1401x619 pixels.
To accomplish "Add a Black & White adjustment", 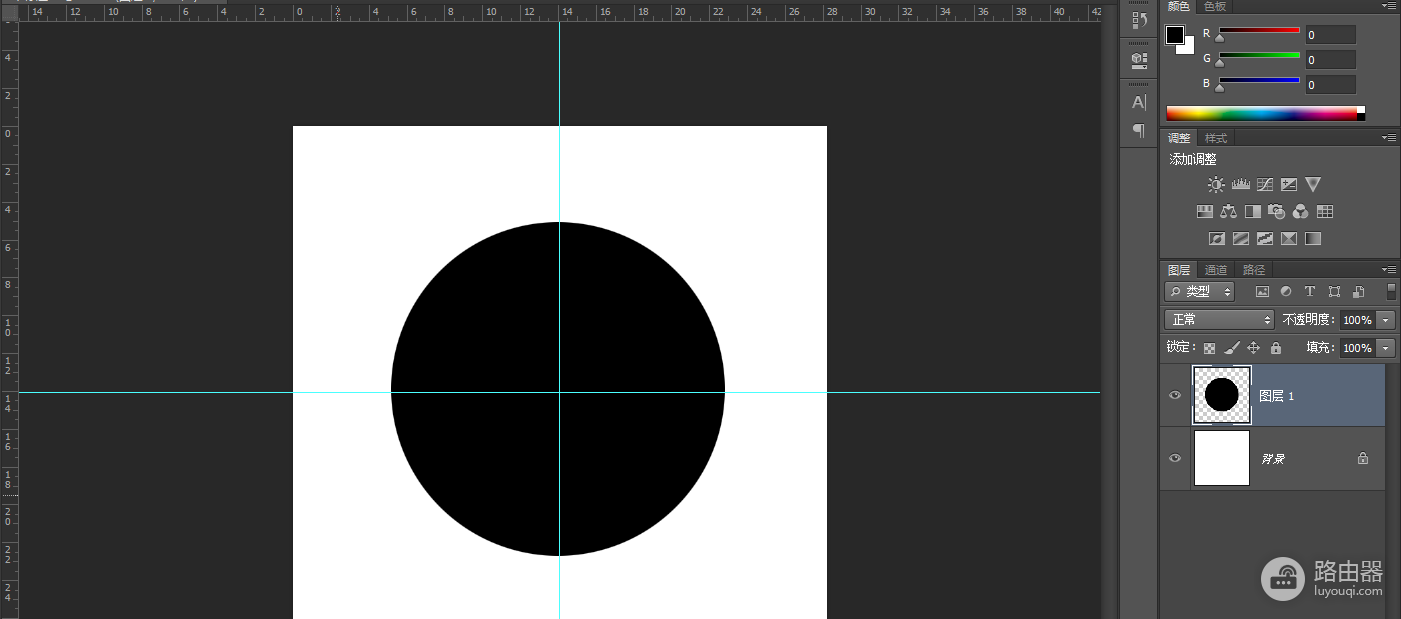I will tap(1253, 211).
